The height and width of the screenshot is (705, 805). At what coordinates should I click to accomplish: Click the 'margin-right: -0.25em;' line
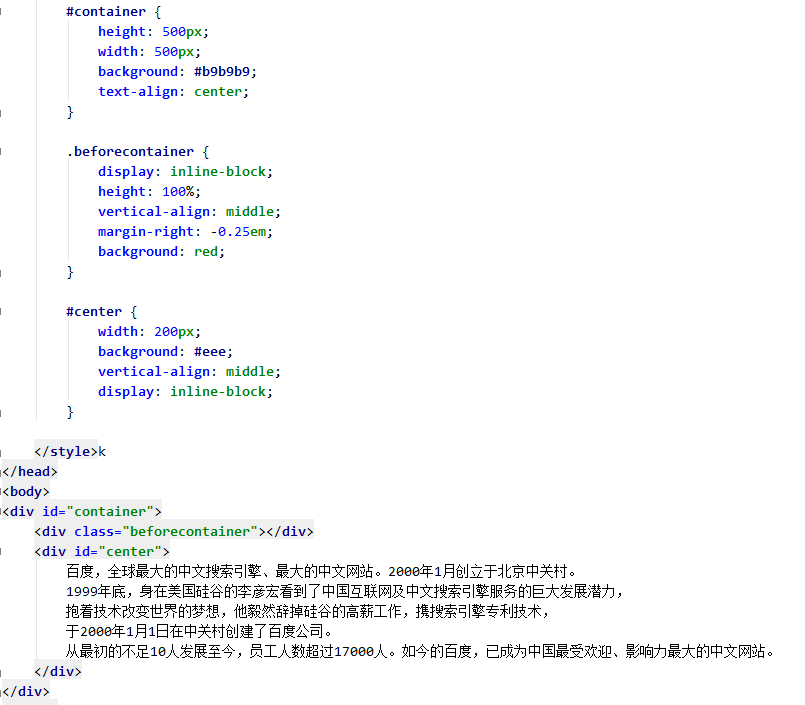pos(185,232)
